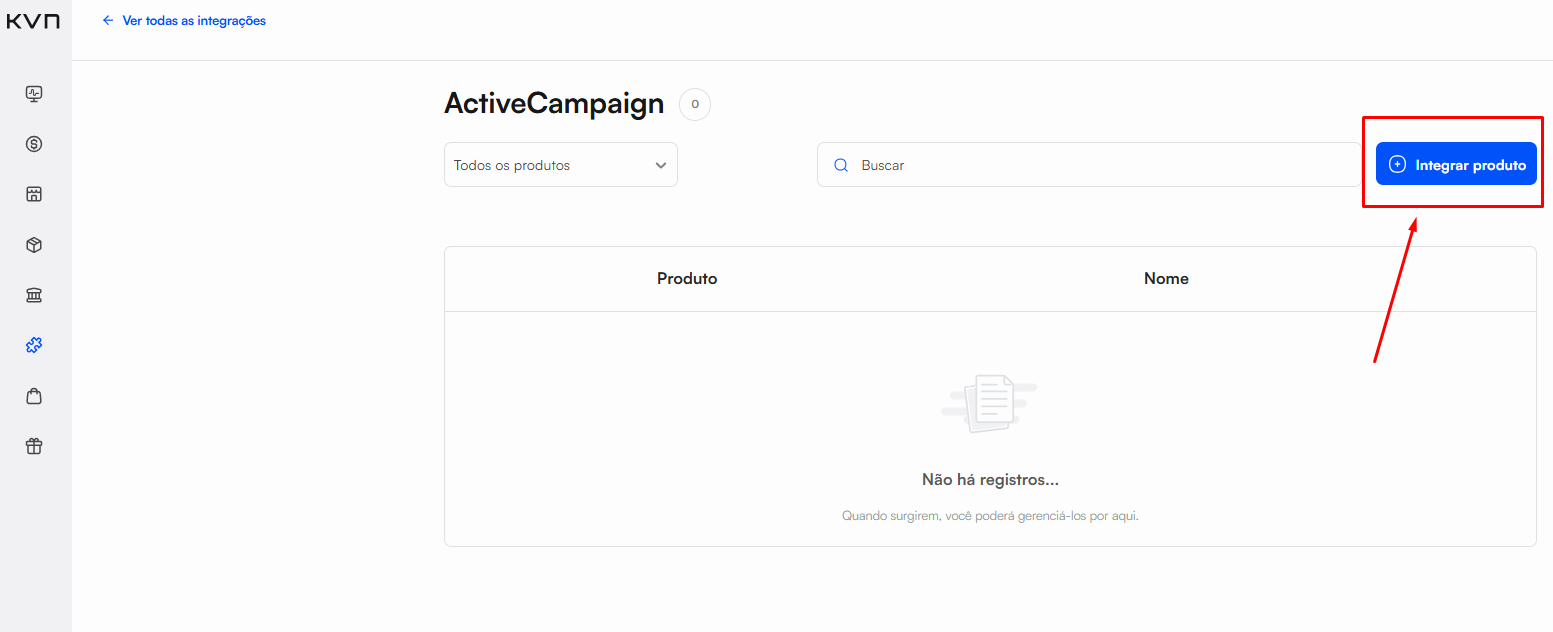Select the puzzle piece integrations icon
Screen dimensions: 1553x632
click(x=34, y=346)
